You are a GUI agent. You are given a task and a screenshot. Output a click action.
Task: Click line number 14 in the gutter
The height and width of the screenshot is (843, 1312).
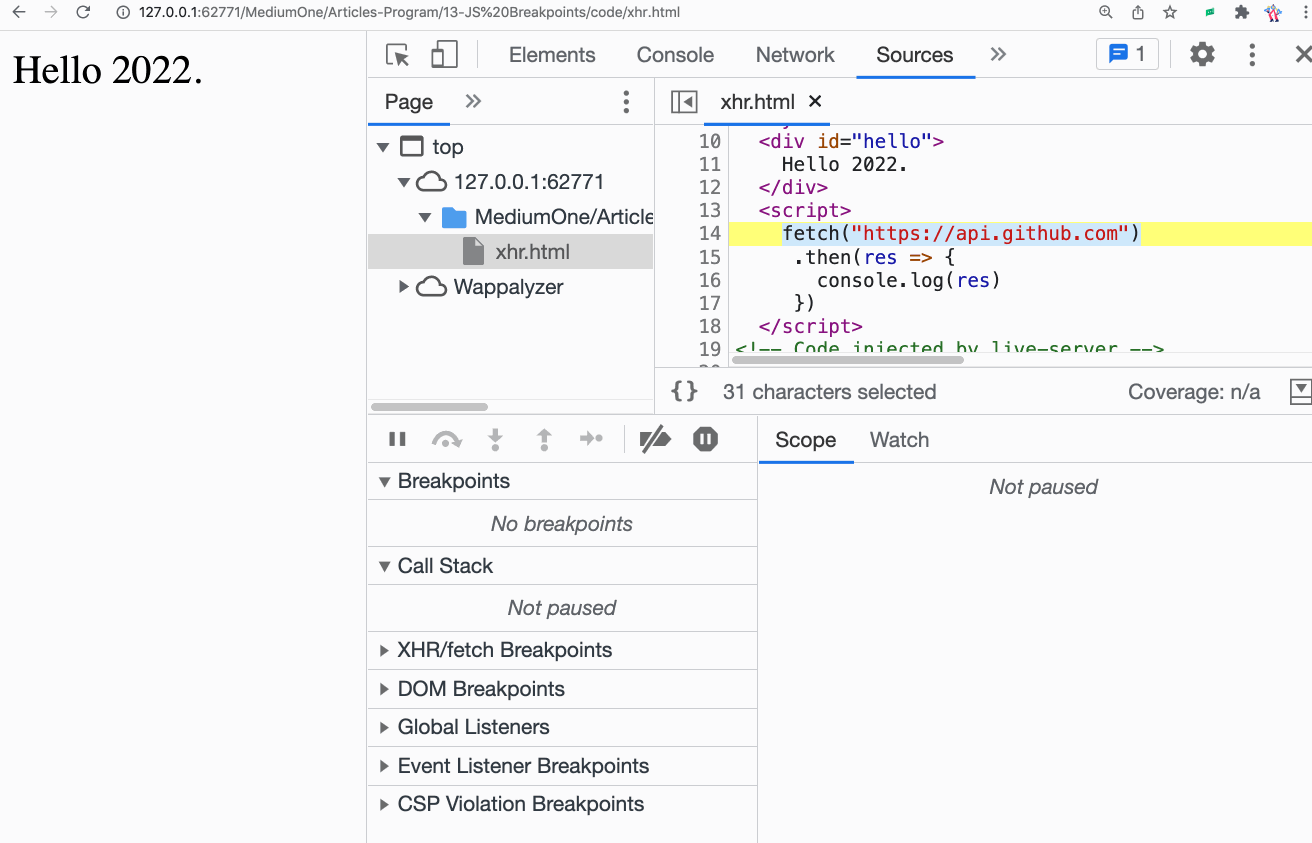coord(709,234)
